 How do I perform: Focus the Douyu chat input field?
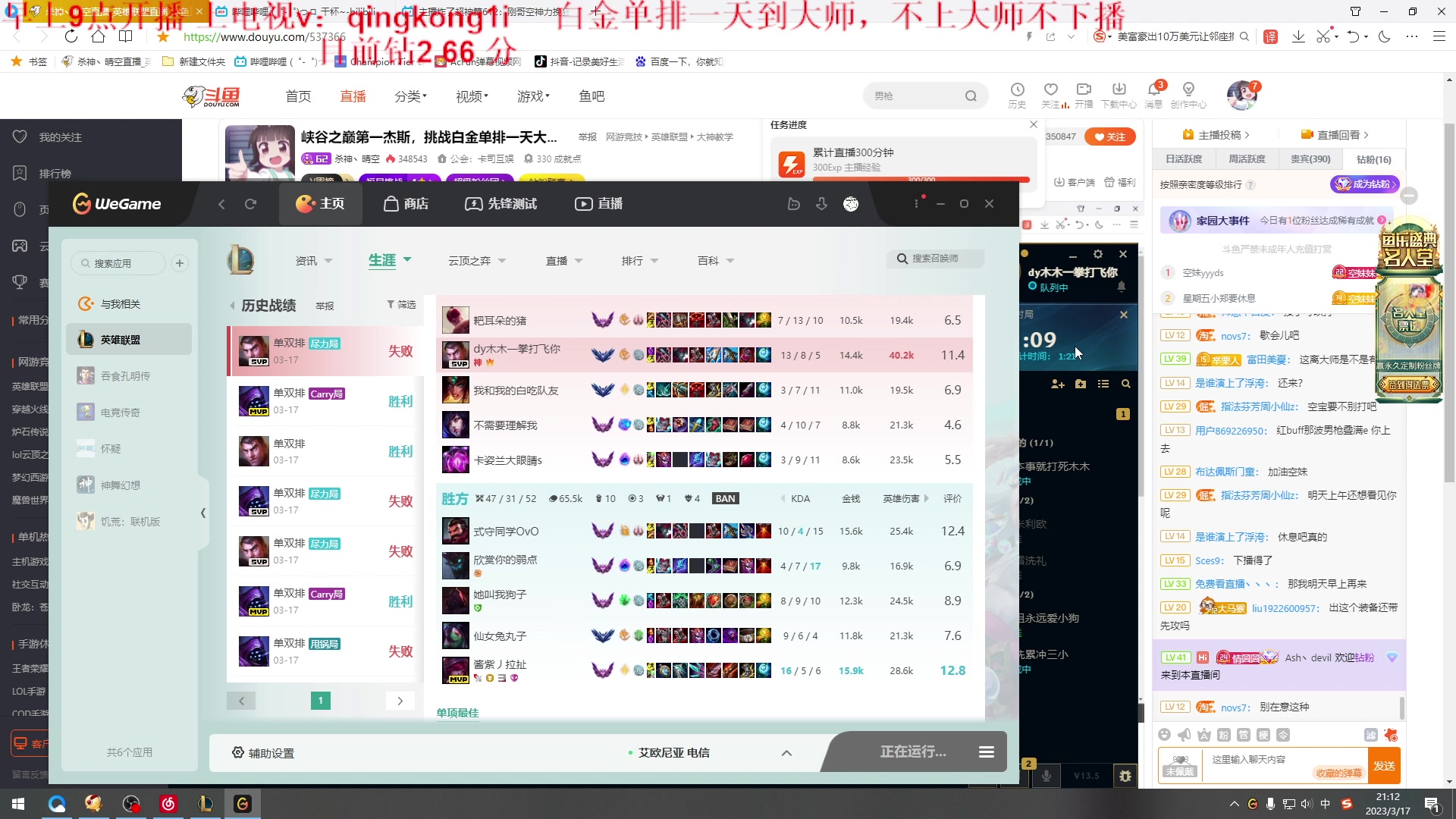pos(1284,766)
